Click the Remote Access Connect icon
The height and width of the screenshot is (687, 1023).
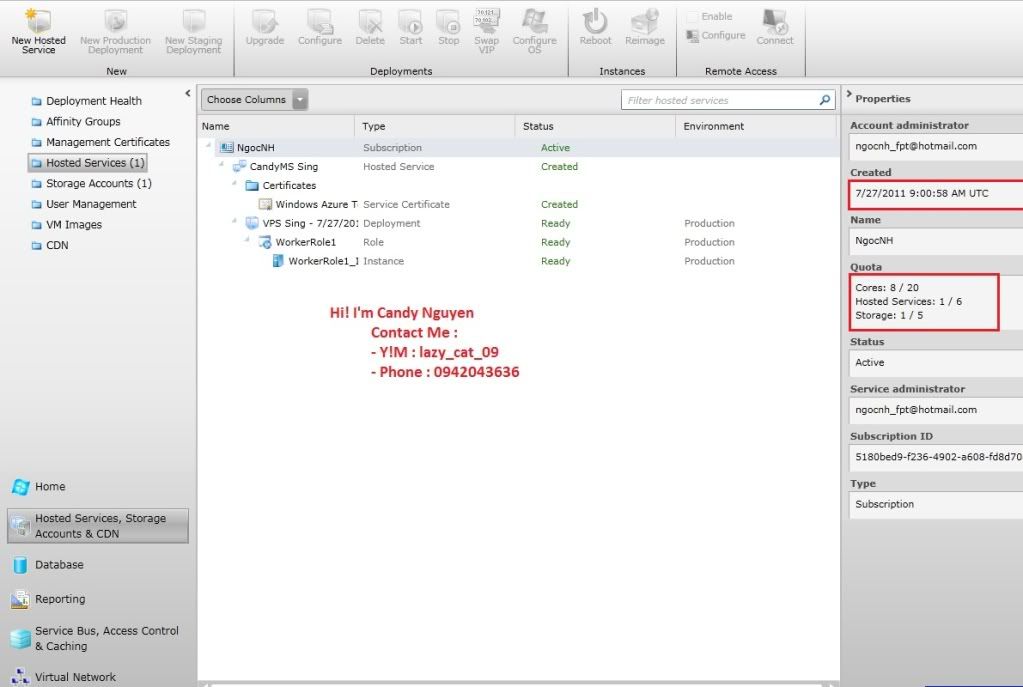pos(775,21)
